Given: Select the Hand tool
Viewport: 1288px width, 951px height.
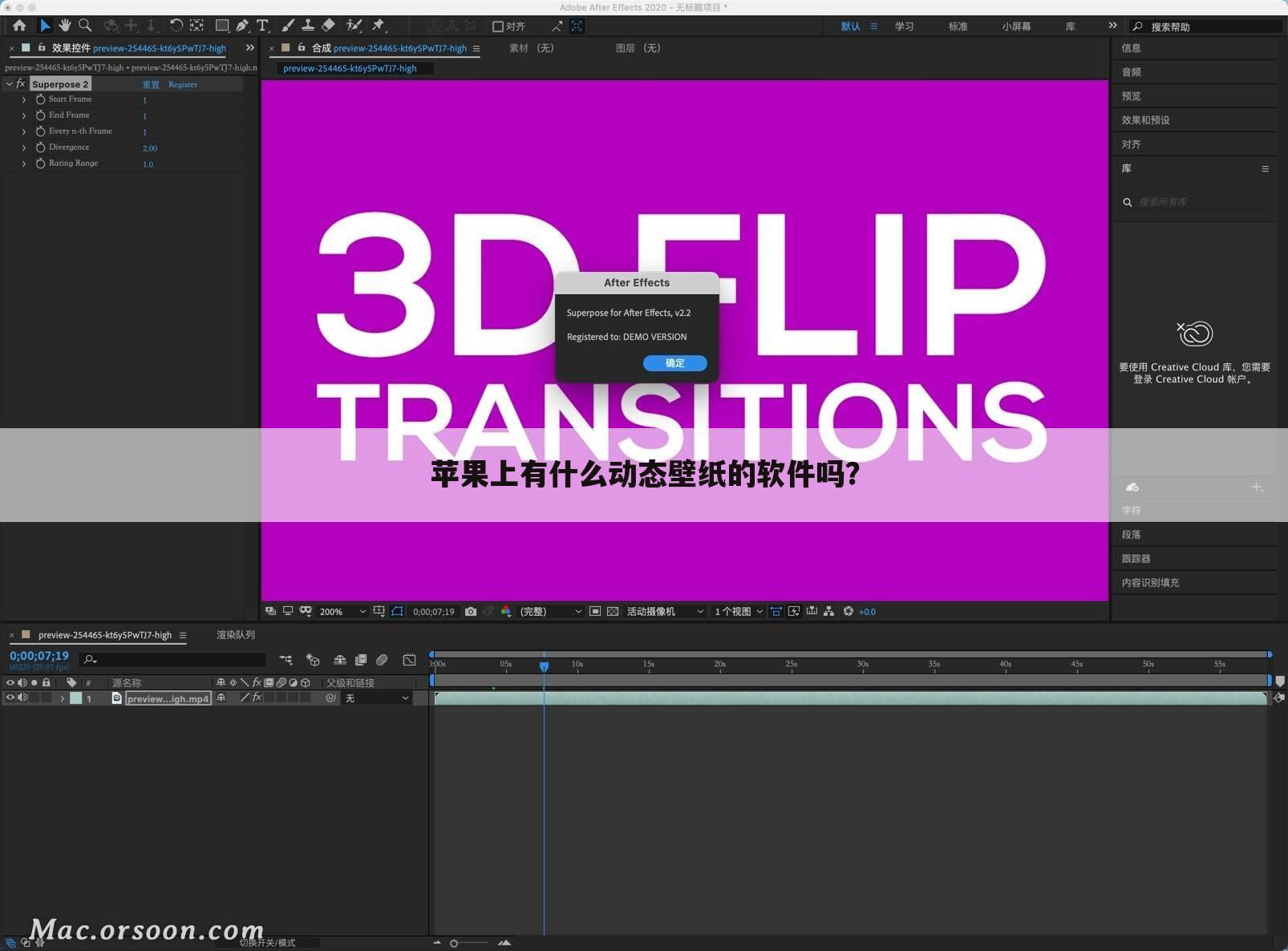Looking at the screenshot, I should point(65,26).
